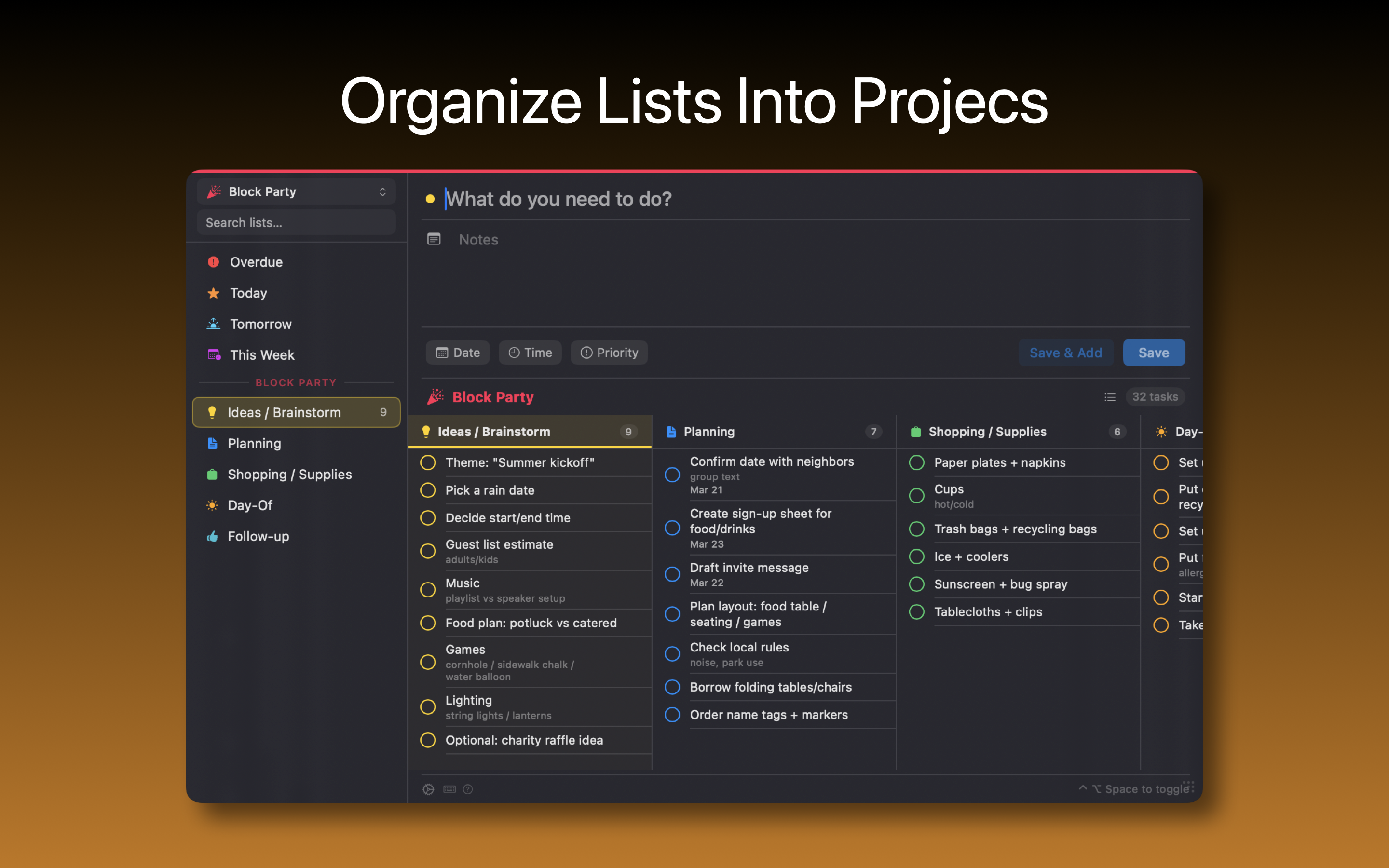Click the Follow-up thumbs-up icon
This screenshot has height=868, width=1389.
[212, 536]
